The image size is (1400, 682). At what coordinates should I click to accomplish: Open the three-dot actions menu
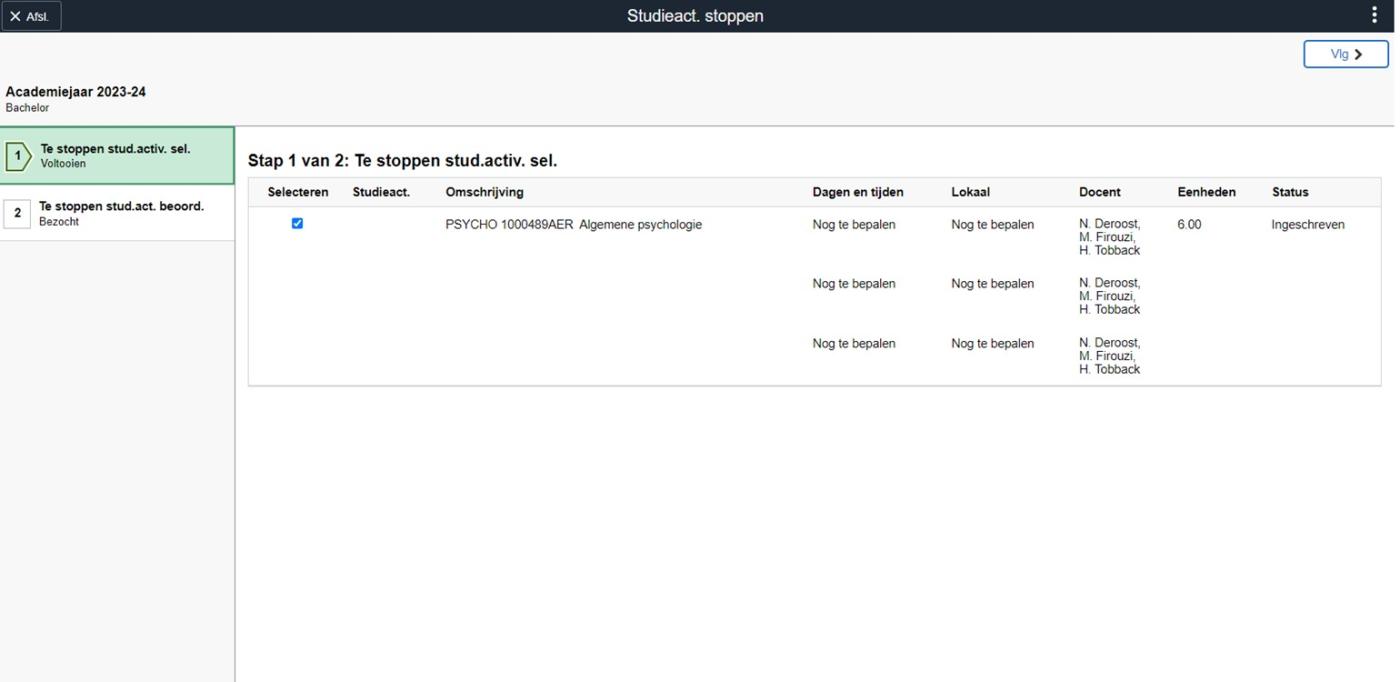(x=1374, y=16)
